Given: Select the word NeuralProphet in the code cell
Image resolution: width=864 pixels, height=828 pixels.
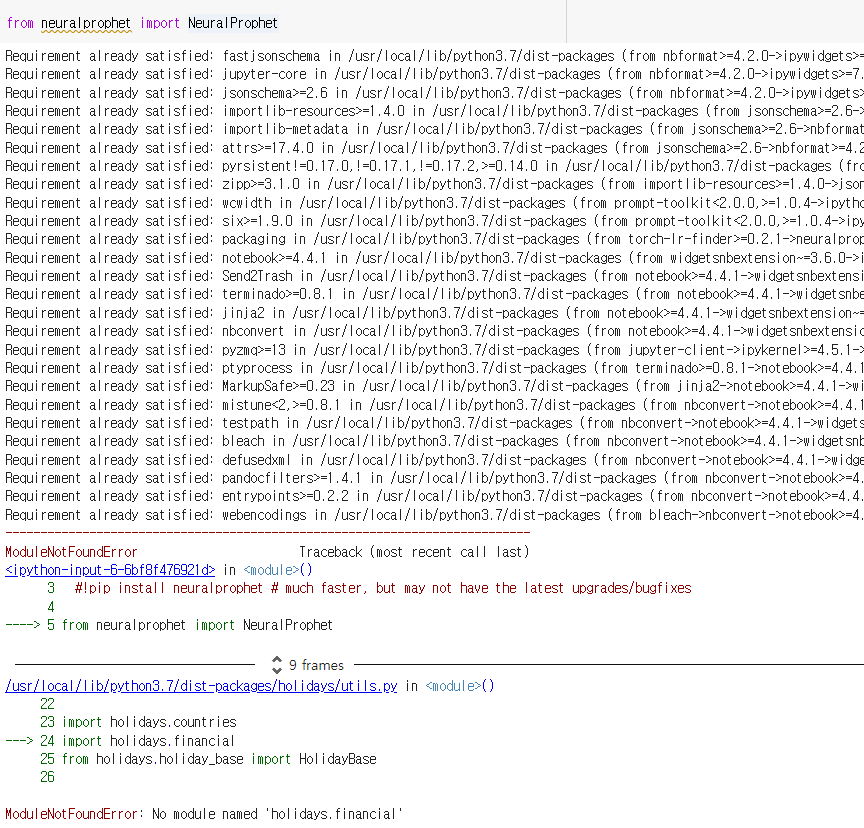Looking at the screenshot, I should tap(232, 21).
